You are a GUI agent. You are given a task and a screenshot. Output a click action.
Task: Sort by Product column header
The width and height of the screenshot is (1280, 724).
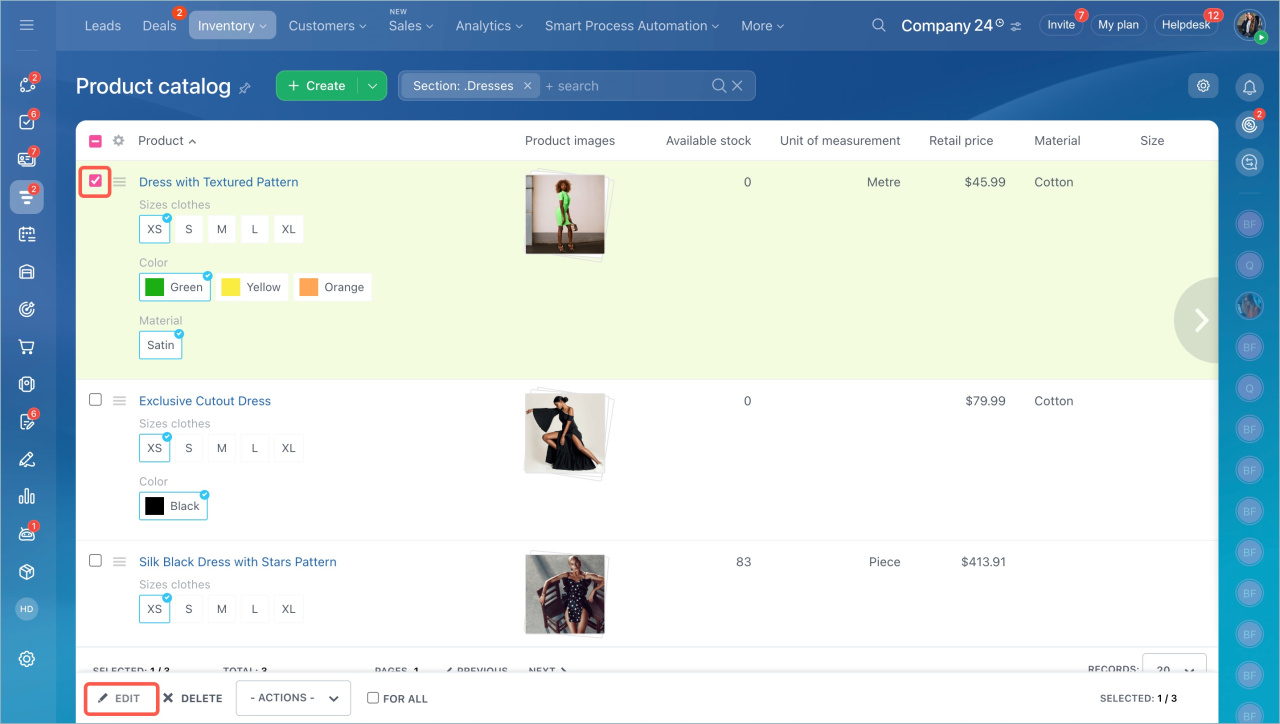[167, 141]
